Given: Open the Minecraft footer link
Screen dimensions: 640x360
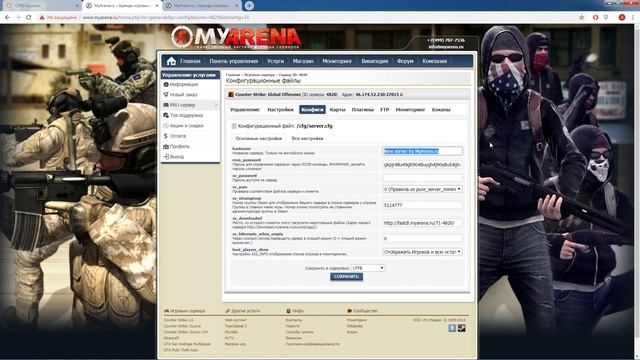Looking at the screenshot, I should pyautogui.click(x=171, y=338).
